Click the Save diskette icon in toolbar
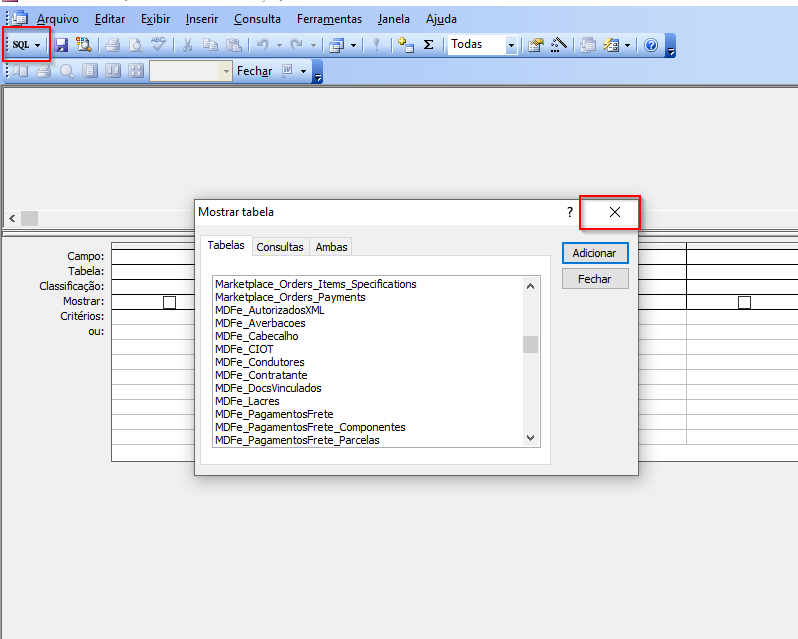Viewport: 798px width, 639px height. [61, 45]
